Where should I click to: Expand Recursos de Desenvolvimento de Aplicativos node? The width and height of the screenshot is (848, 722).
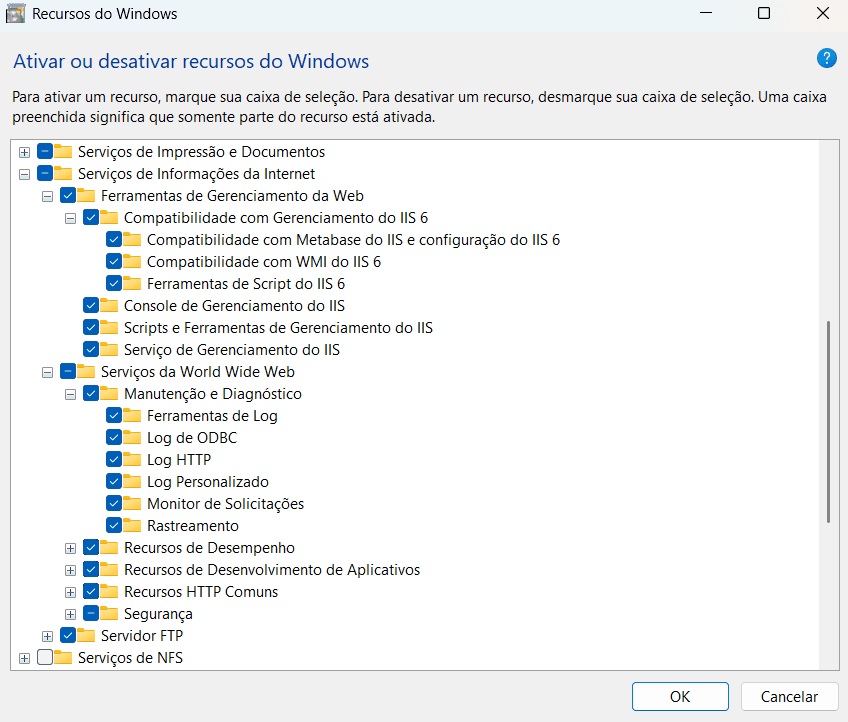(x=70, y=570)
